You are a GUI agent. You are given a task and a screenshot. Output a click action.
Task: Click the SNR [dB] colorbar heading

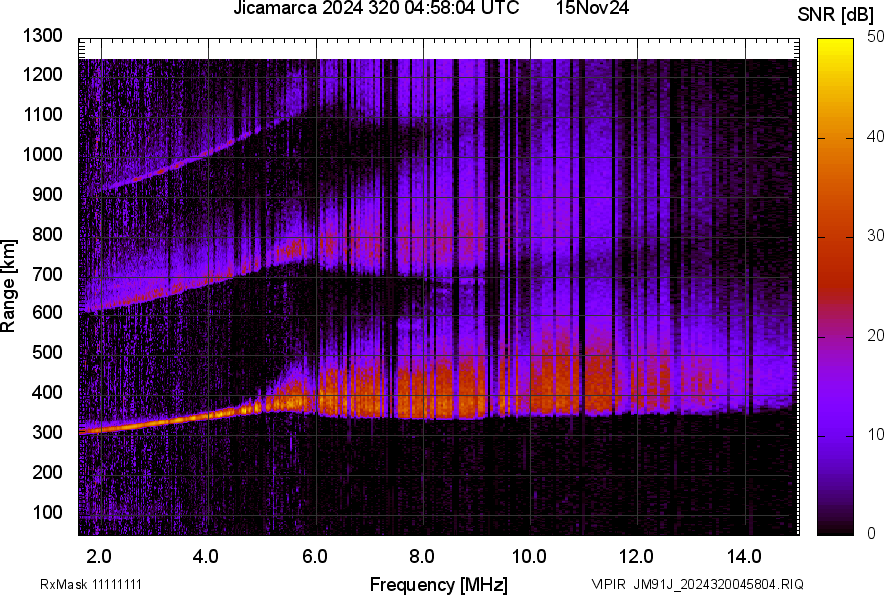(x=837, y=12)
